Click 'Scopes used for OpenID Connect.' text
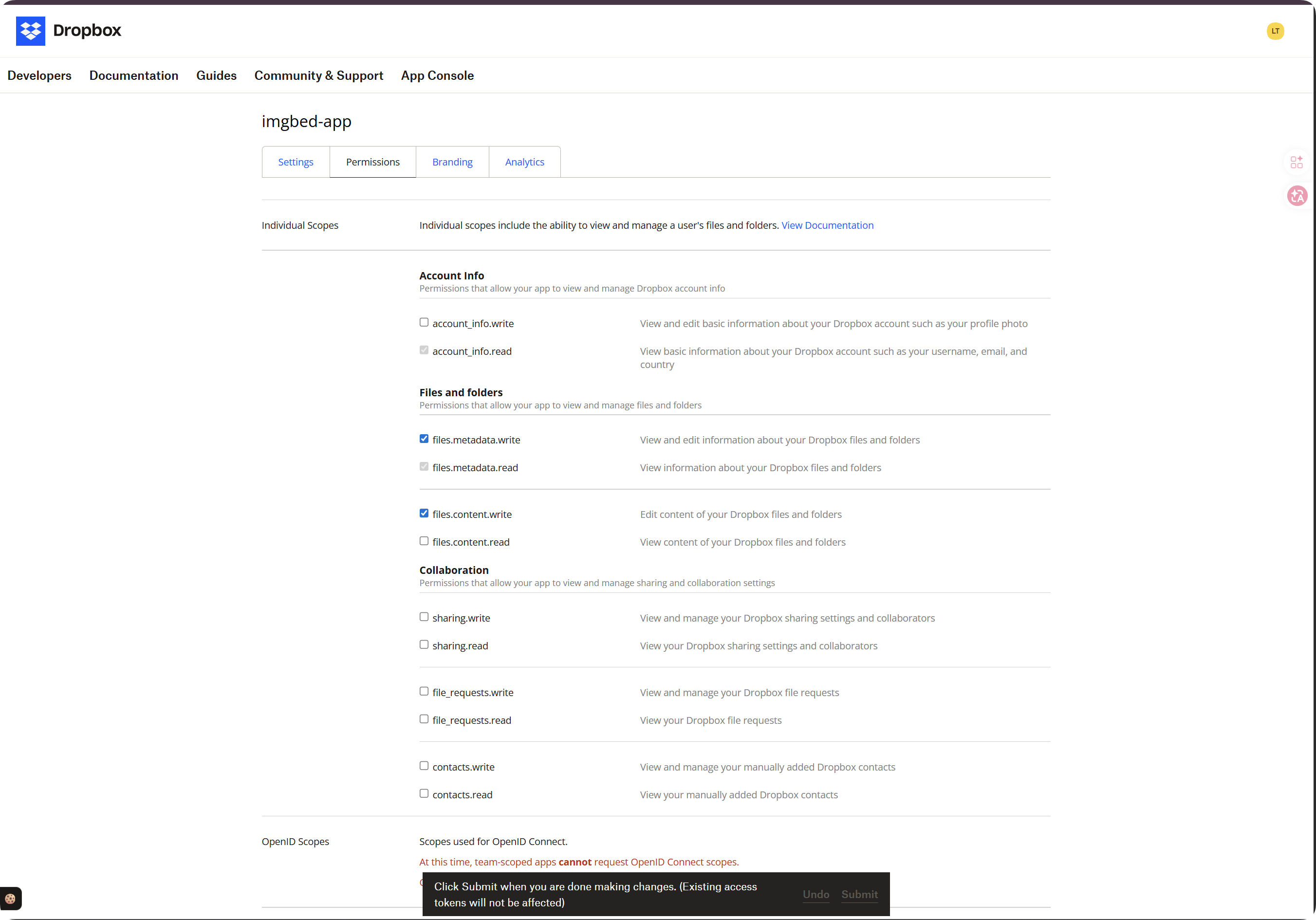The width and height of the screenshot is (1316, 920). (494, 842)
